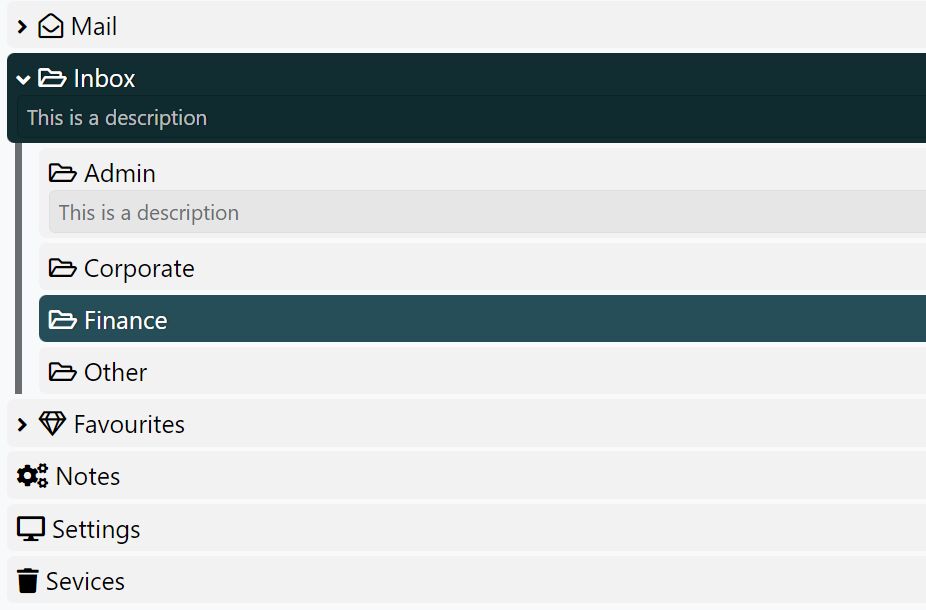Click the trash icon beside Sevices
The height and width of the screenshot is (610, 926).
click(30, 580)
